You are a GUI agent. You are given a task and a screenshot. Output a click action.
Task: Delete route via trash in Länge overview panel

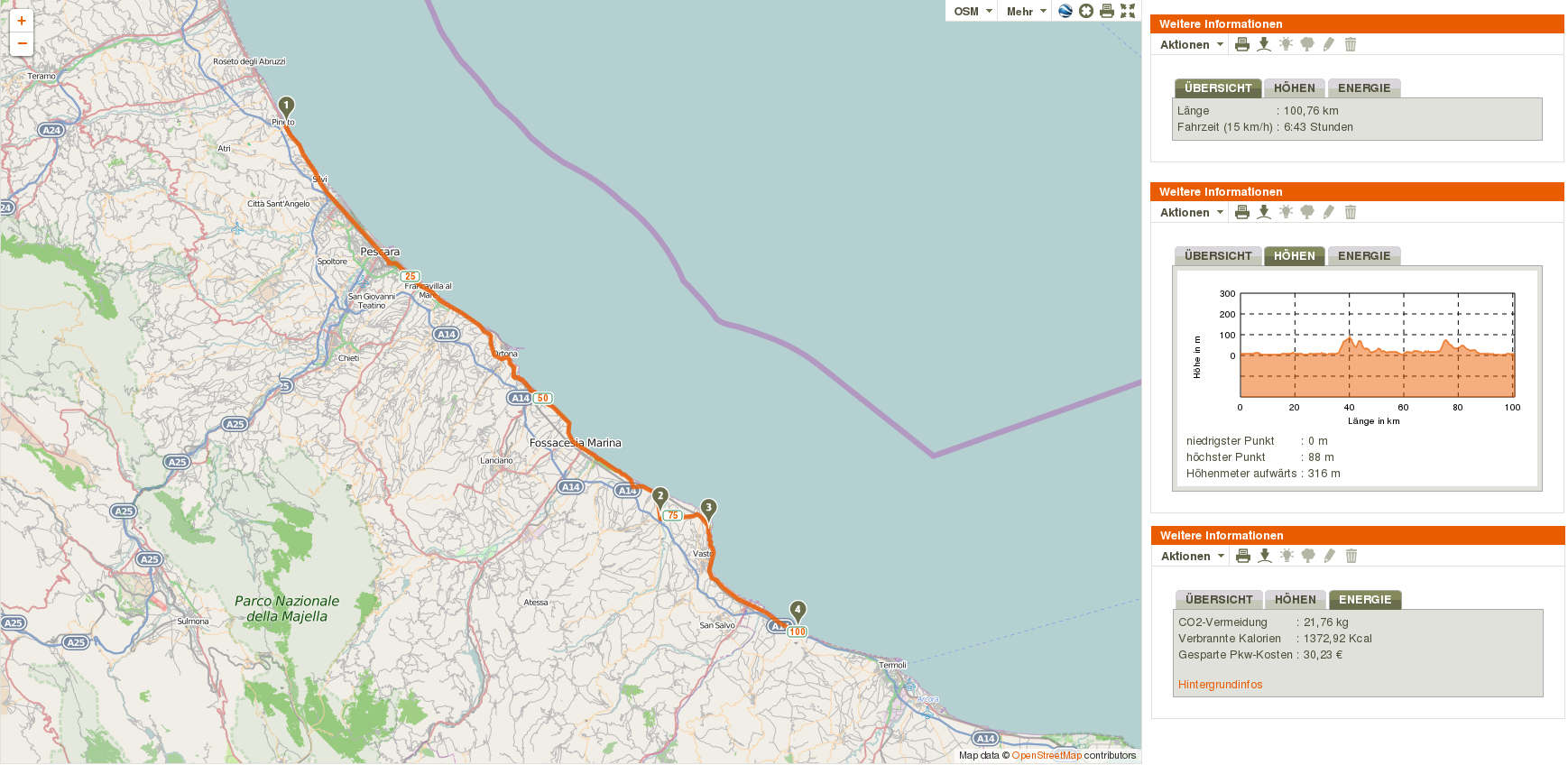pyautogui.click(x=1351, y=44)
